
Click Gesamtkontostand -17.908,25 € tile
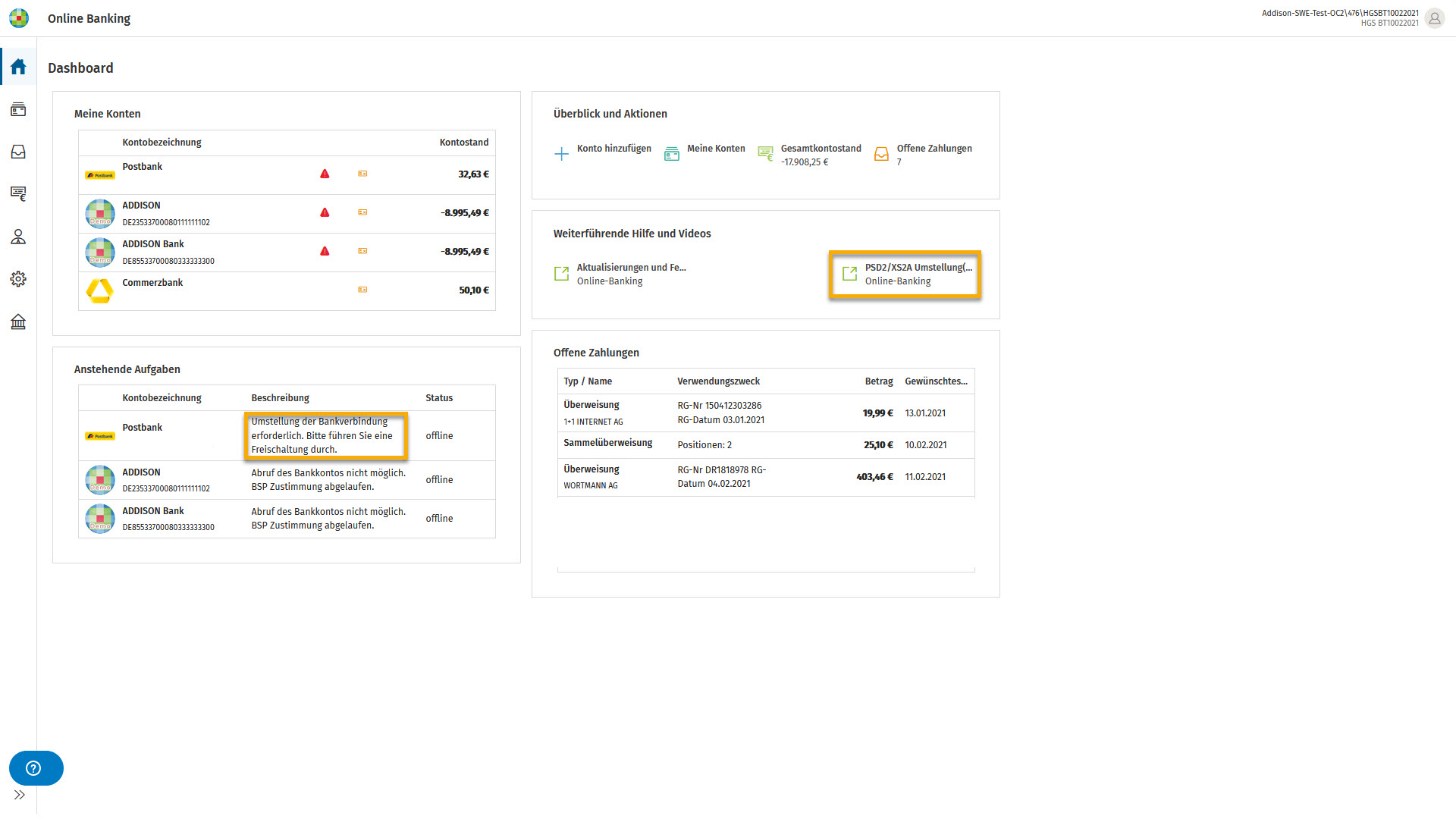pos(809,155)
